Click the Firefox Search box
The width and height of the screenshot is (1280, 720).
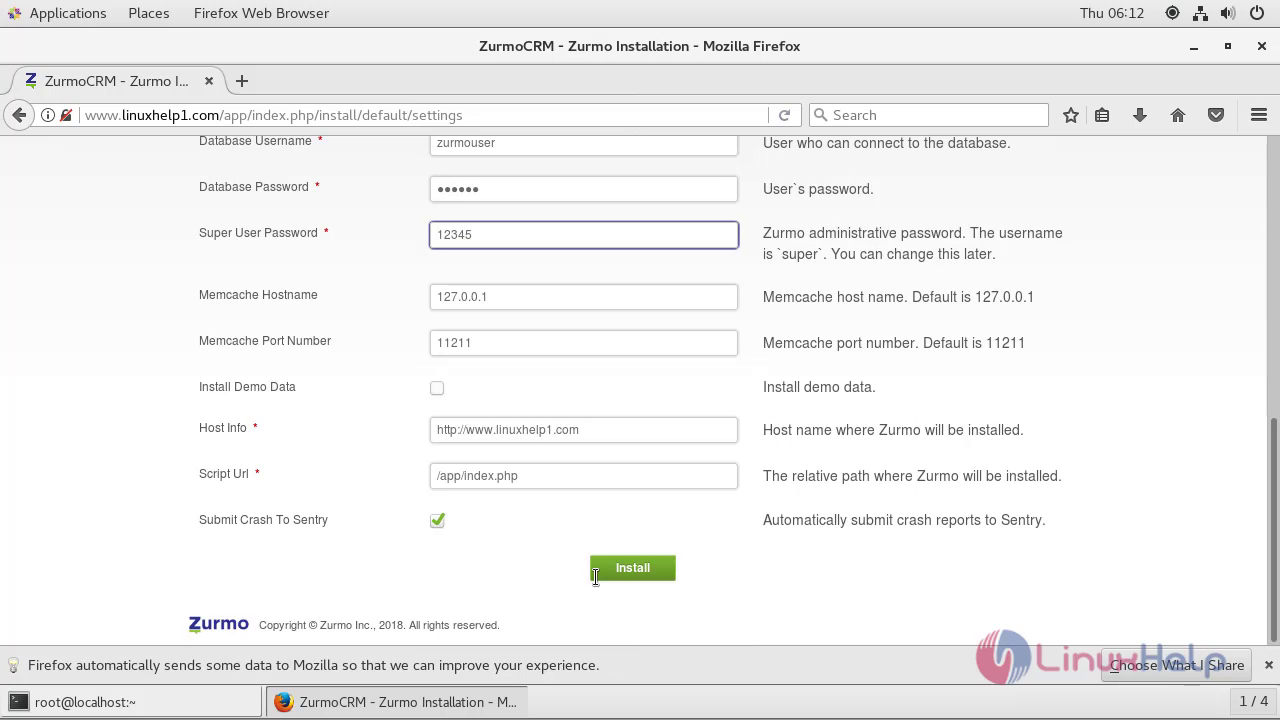pos(929,115)
